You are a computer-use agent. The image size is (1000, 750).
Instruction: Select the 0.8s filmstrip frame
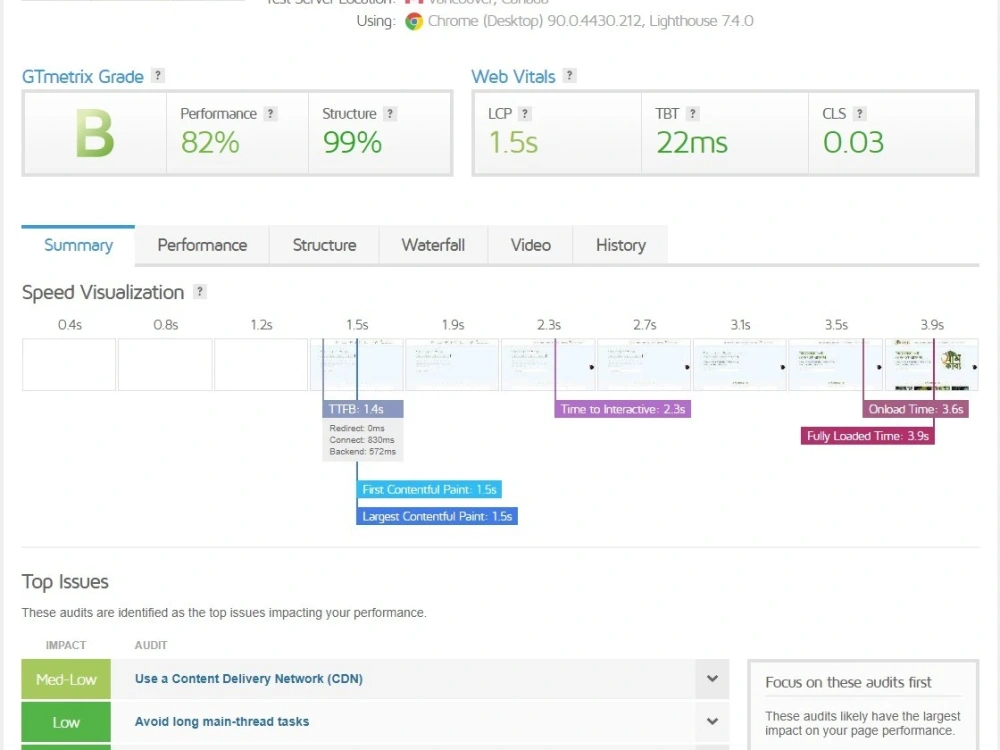point(165,364)
